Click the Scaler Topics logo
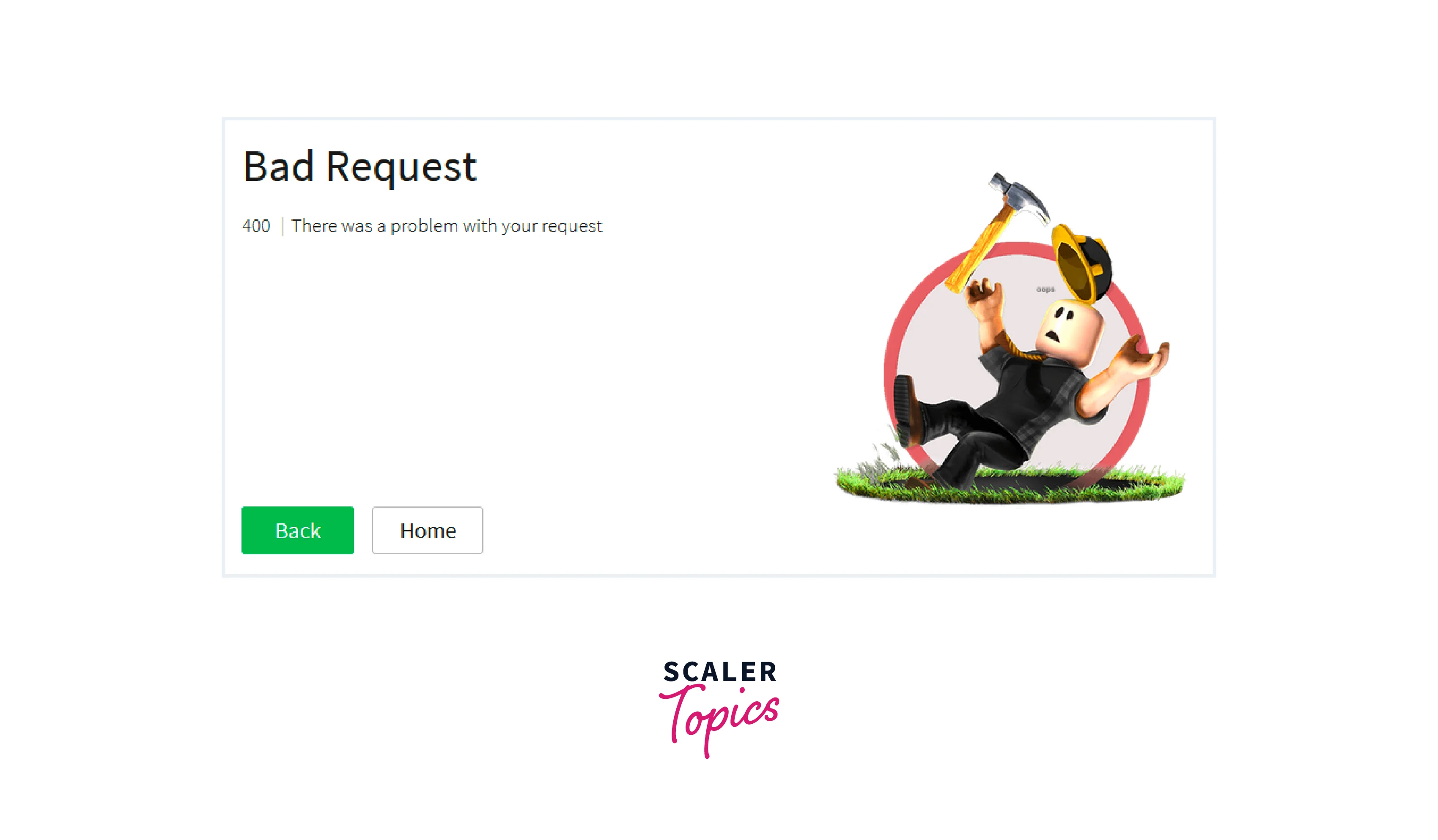Screen dimensions: 1438x840 coord(719,709)
